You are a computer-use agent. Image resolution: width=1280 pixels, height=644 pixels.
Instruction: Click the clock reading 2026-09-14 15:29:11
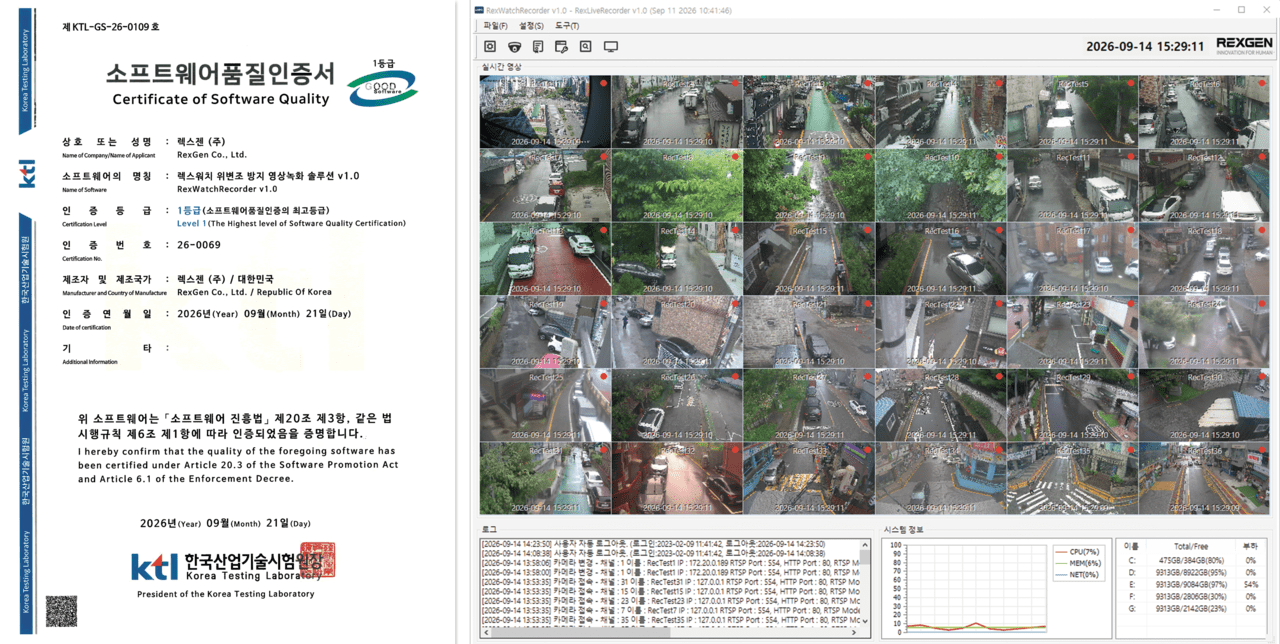1145,46
